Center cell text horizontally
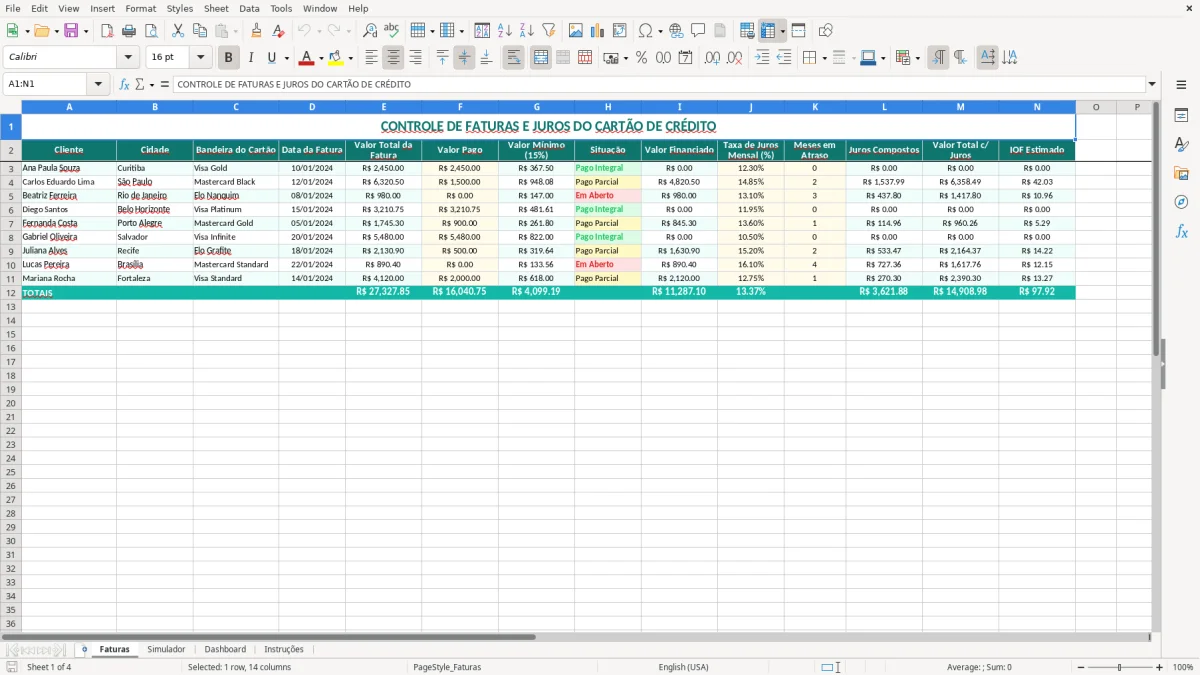The height and width of the screenshot is (675, 1200). [x=394, y=58]
